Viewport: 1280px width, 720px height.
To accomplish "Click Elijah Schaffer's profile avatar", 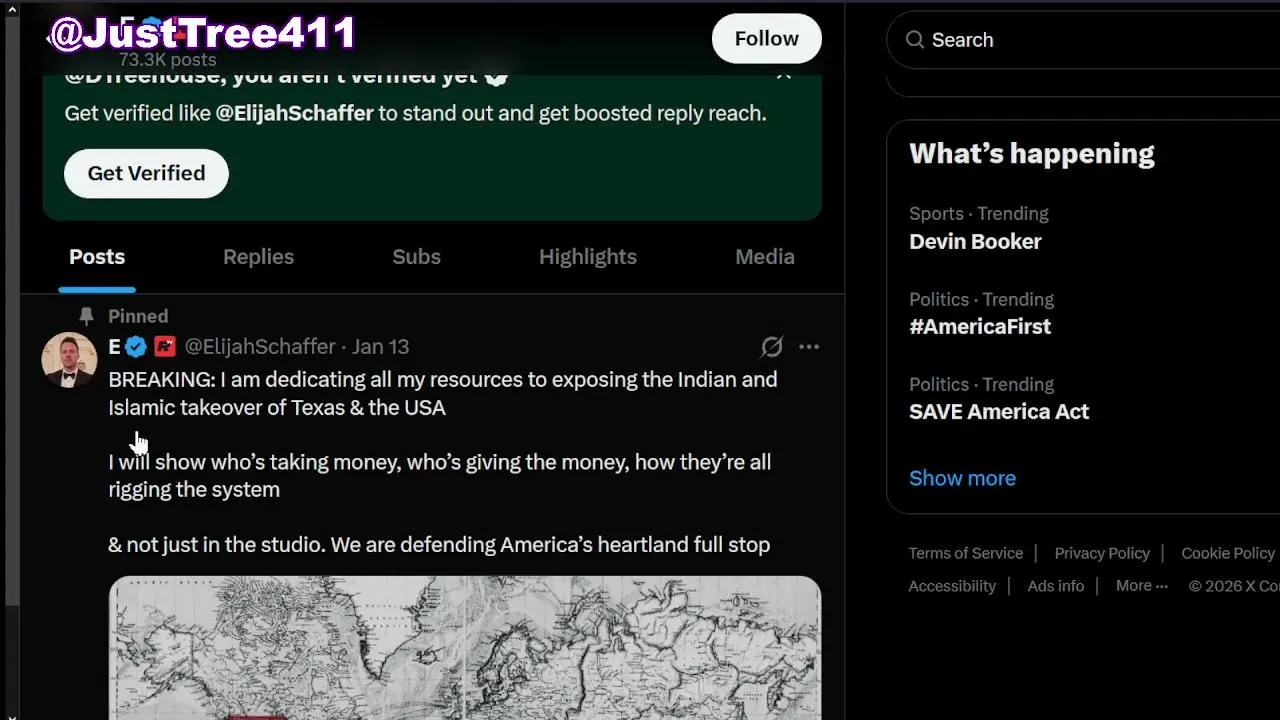I will pos(69,359).
